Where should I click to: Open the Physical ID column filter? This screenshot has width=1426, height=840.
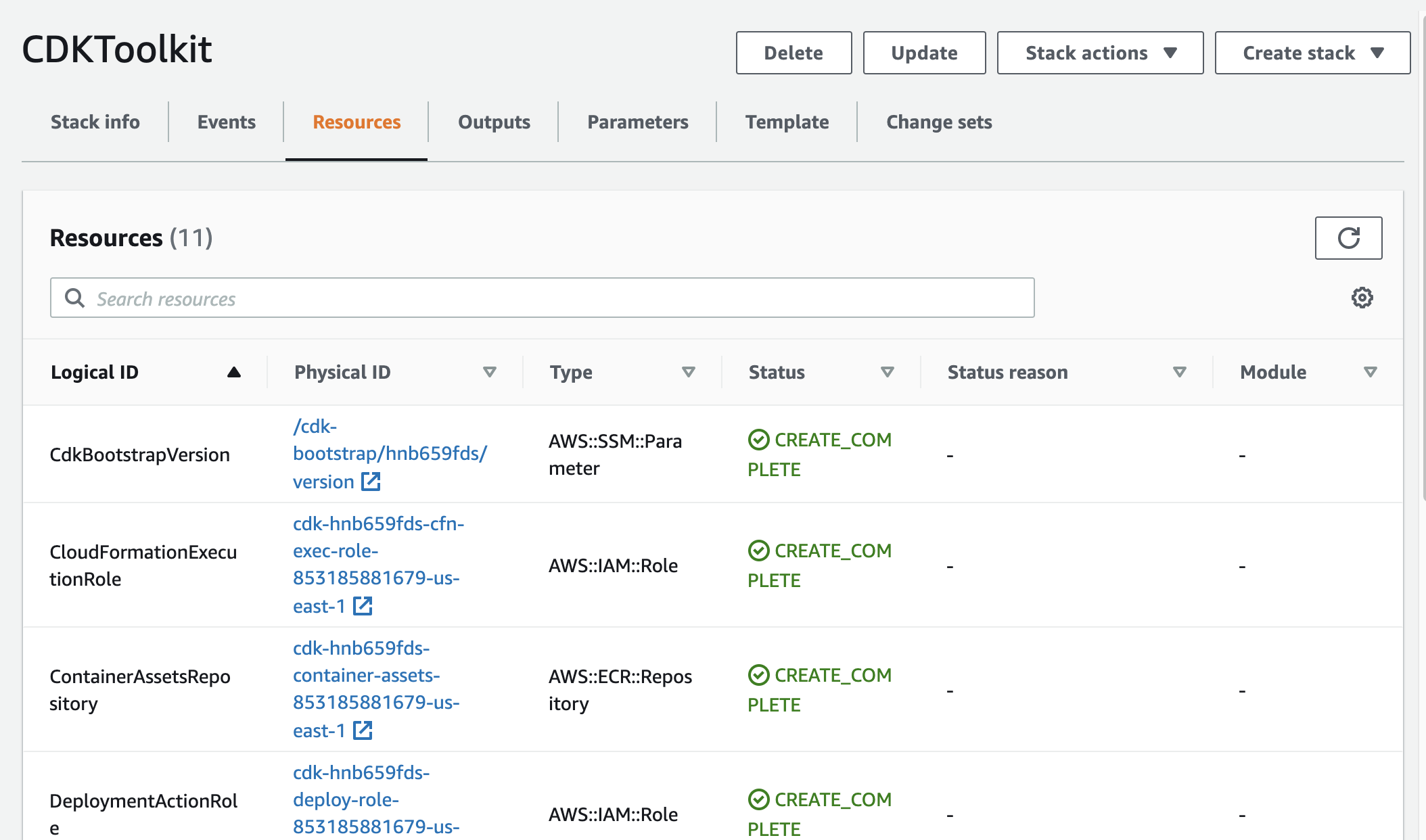point(489,371)
